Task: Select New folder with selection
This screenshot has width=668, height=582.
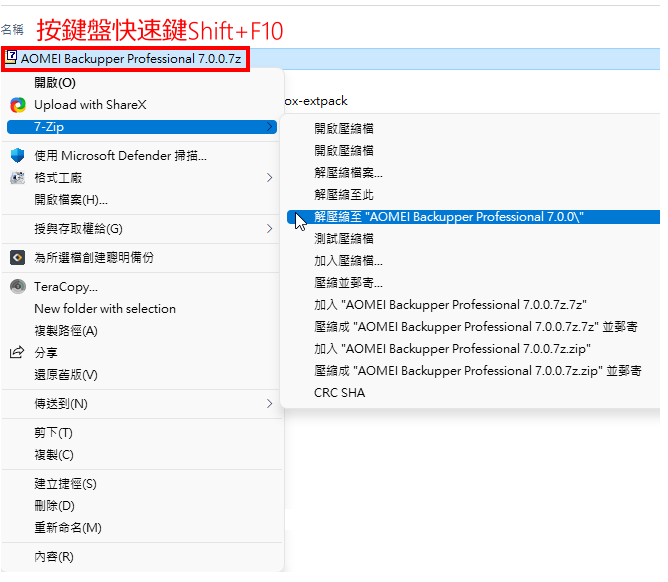Action: (105, 308)
